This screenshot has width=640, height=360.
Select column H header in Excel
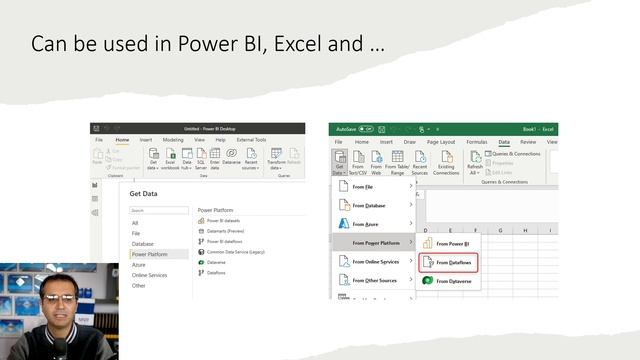(x=525, y=231)
